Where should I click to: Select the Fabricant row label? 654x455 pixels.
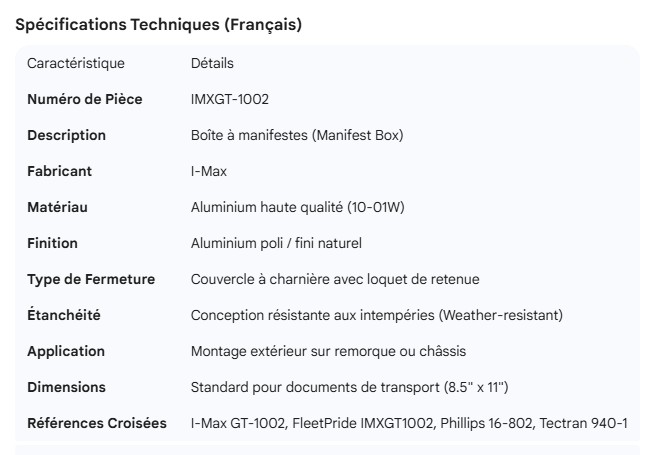coord(60,171)
